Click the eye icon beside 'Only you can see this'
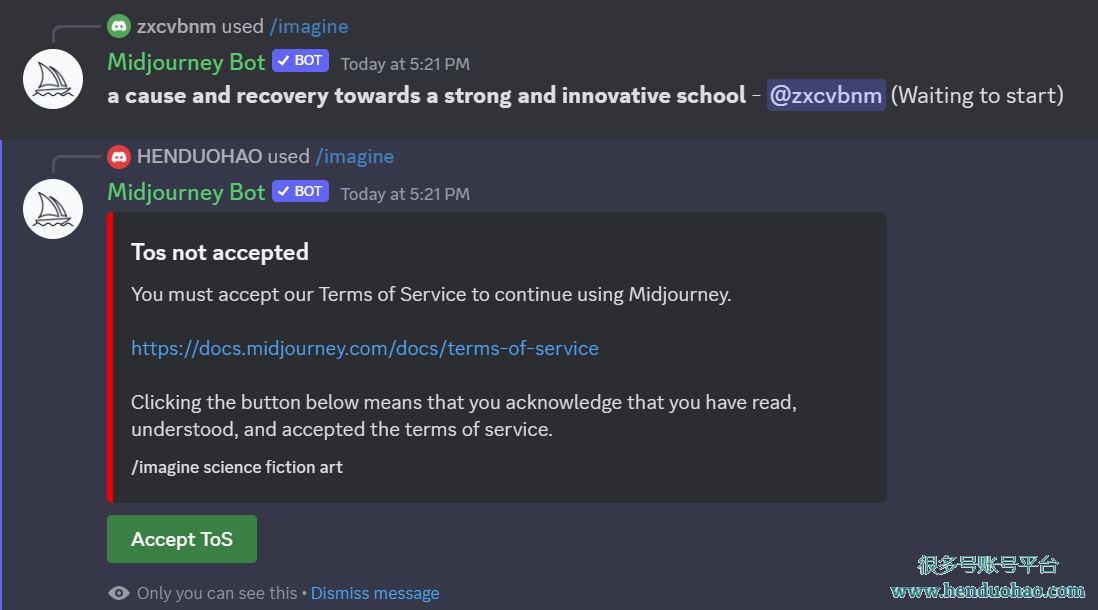Viewport: 1098px width, 610px height. [x=119, y=593]
